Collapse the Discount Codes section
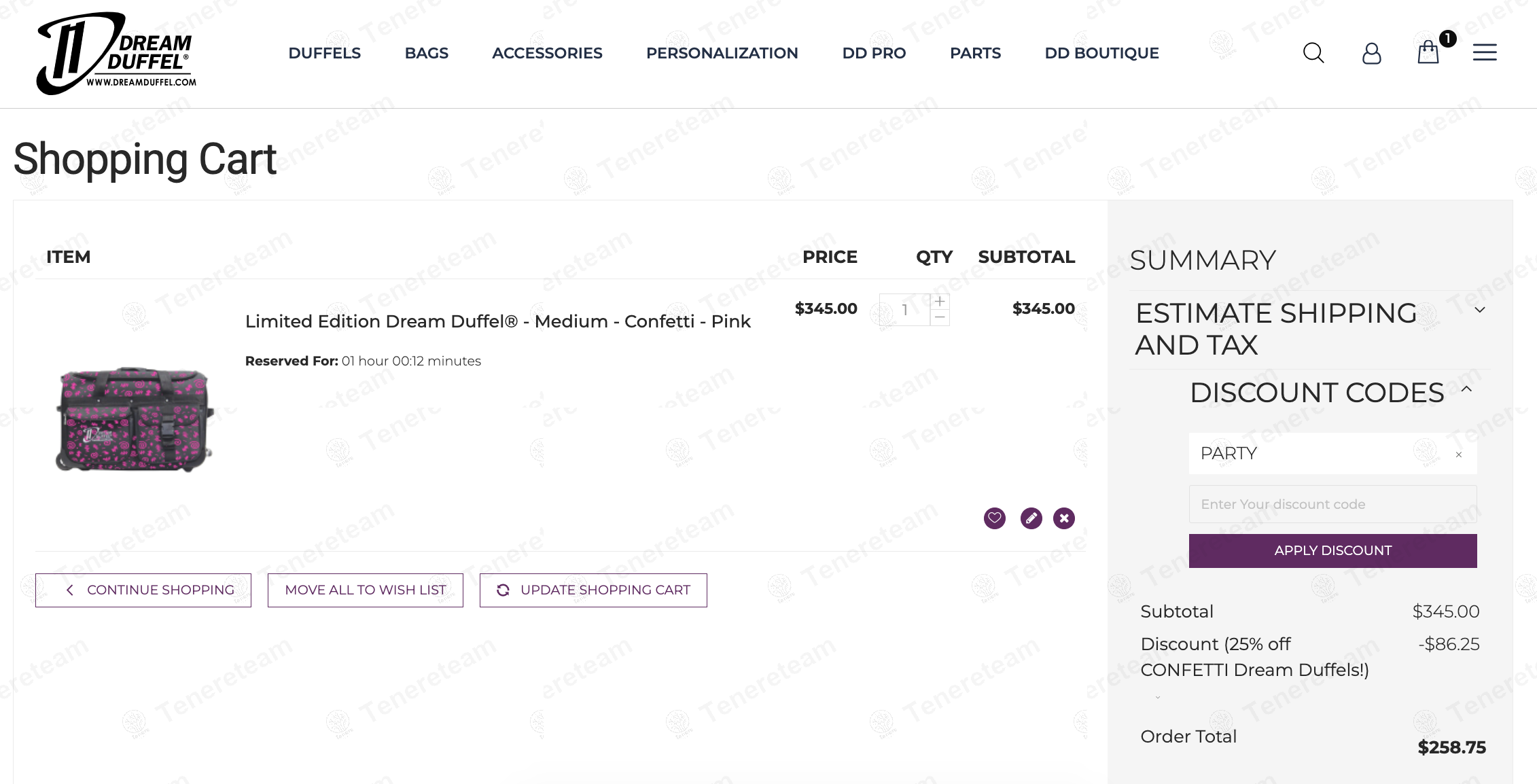Viewport: 1537px width, 784px height. click(x=1466, y=389)
